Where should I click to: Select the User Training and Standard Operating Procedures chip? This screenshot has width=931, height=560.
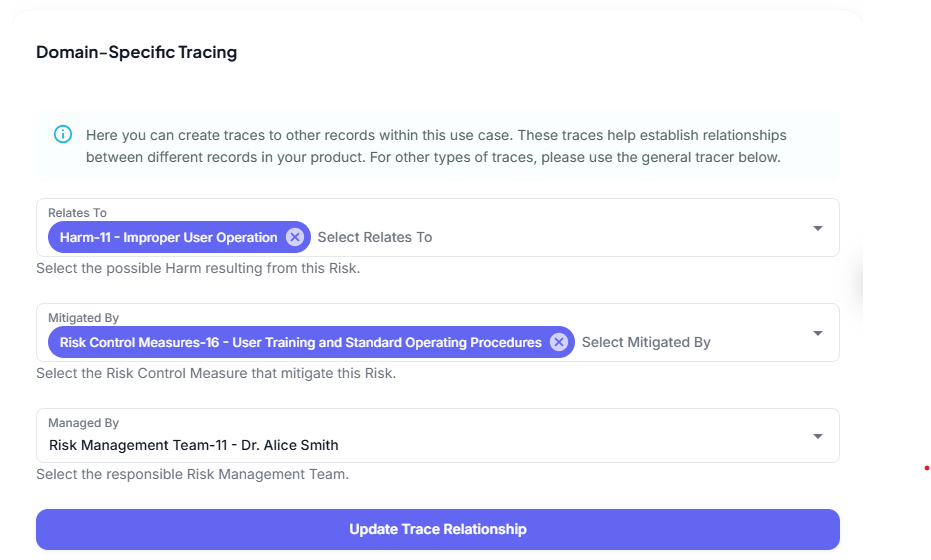pyautogui.click(x=300, y=342)
